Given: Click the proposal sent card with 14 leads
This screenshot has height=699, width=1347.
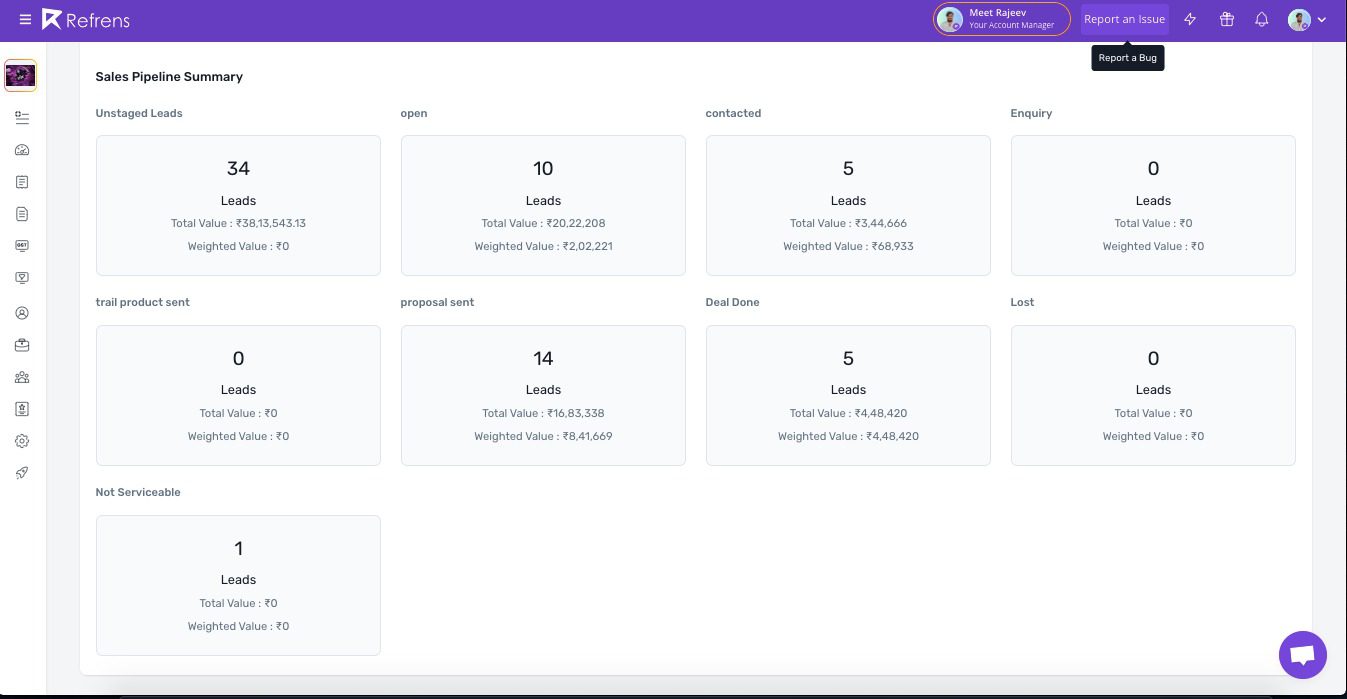Looking at the screenshot, I should [x=543, y=395].
